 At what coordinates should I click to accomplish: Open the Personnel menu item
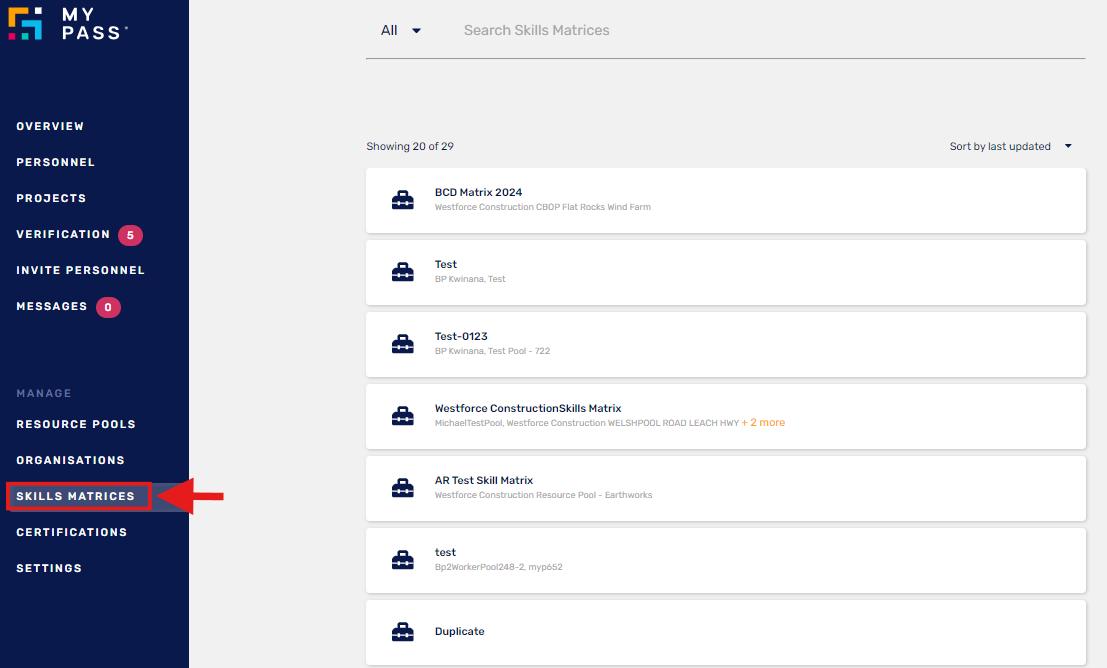(55, 162)
